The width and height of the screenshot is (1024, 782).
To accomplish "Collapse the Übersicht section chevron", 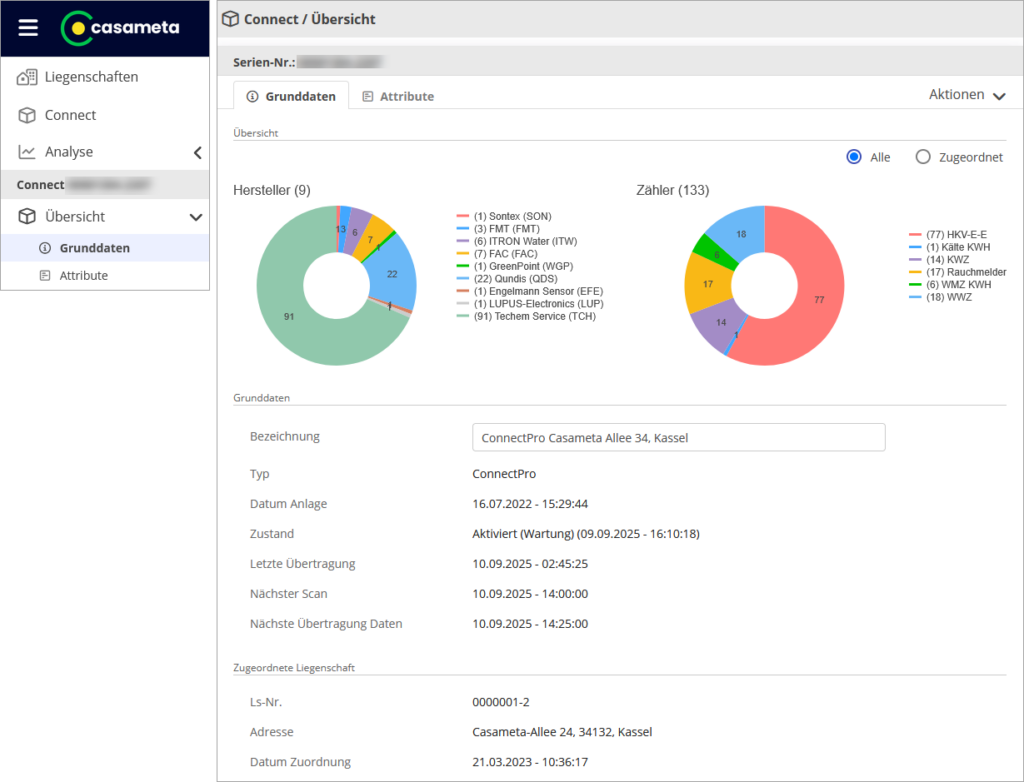I will 196,217.
